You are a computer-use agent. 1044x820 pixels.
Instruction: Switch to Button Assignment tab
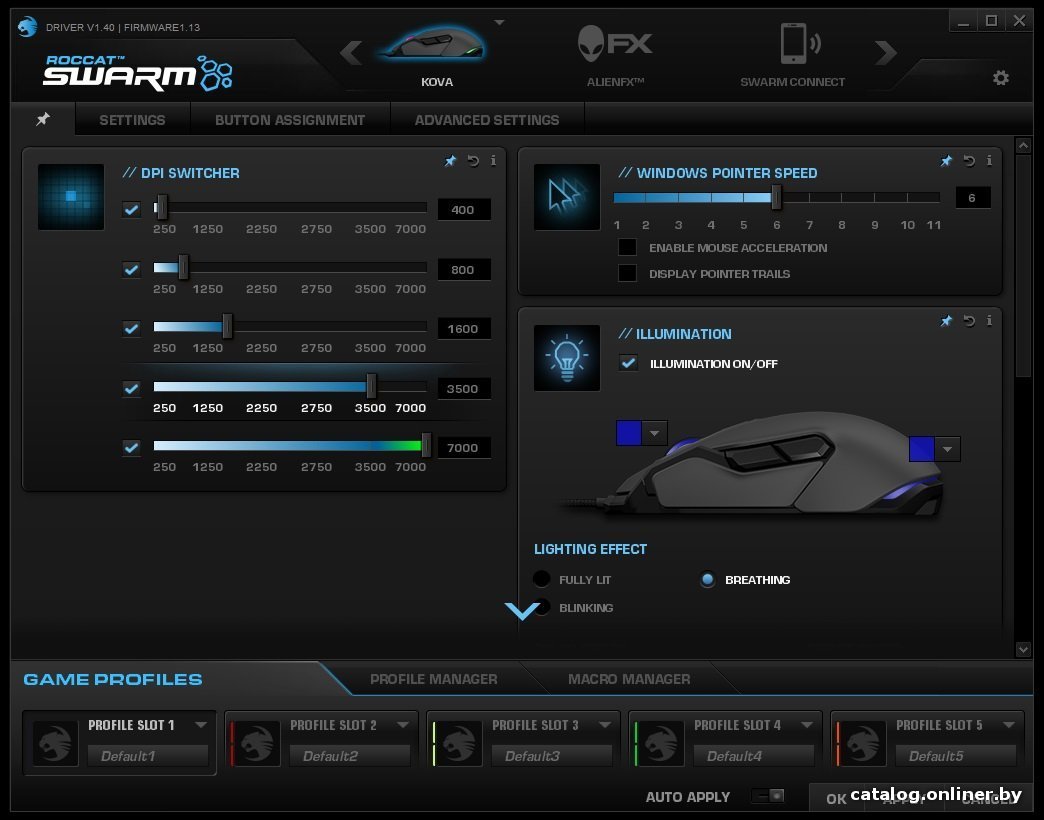(290, 120)
